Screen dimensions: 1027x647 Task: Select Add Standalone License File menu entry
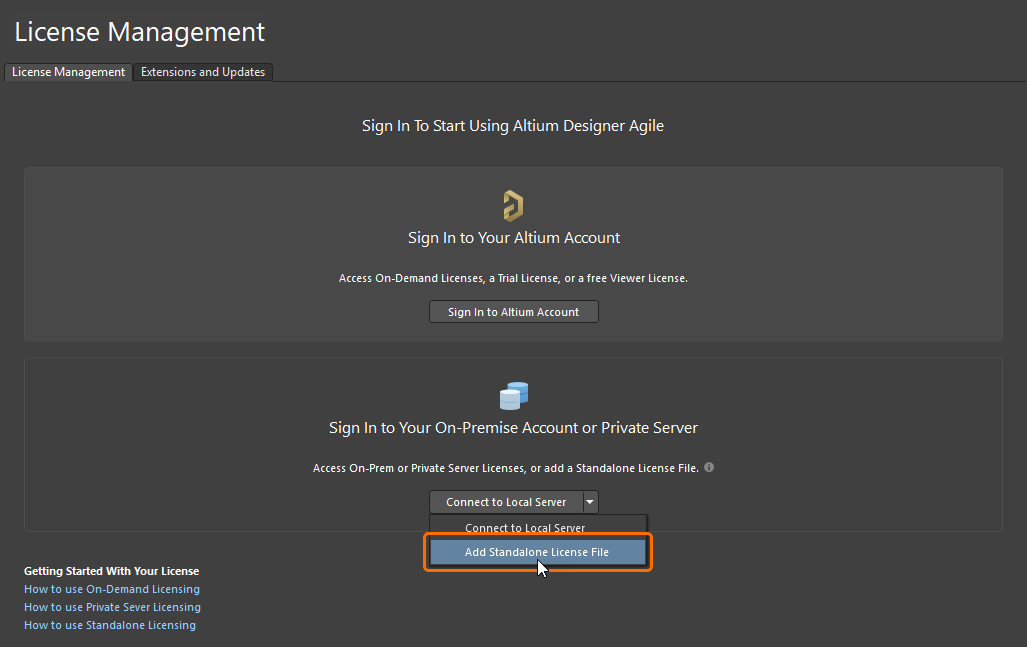tap(537, 552)
